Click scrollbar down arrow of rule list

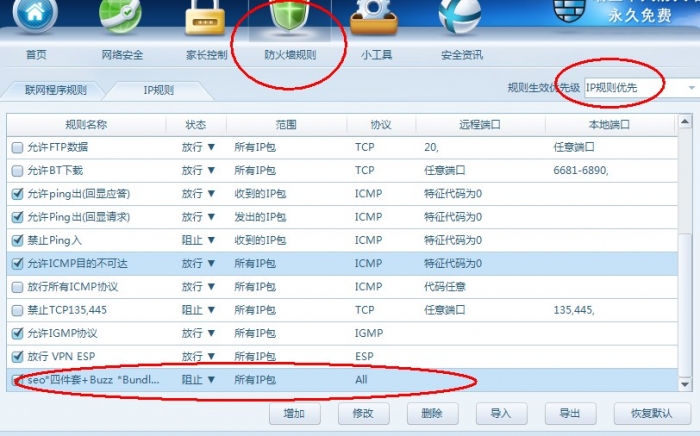(685, 384)
